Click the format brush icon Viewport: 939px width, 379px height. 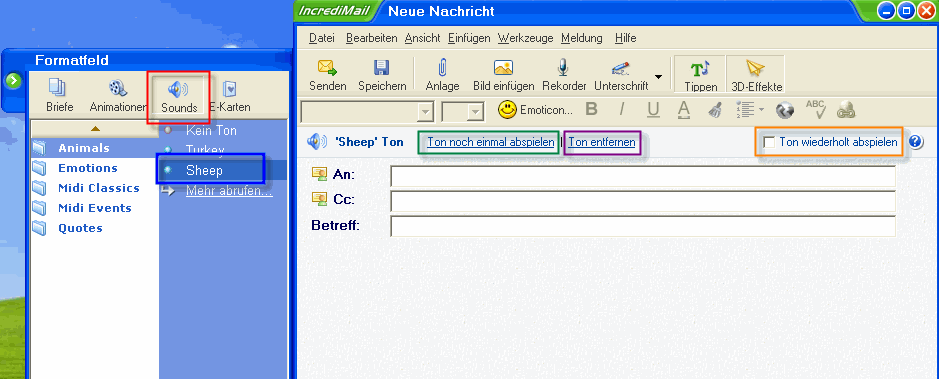[x=715, y=110]
